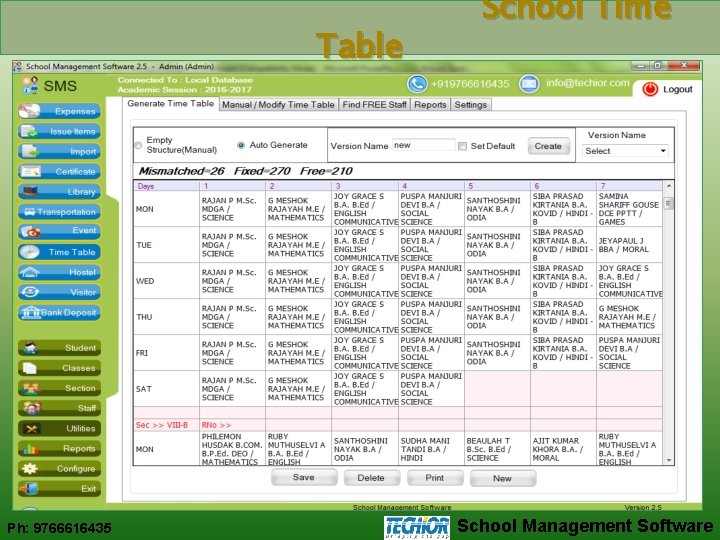Select the TUE period 6 SIBA PRASAD cell
This screenshot has height=540, width=720.
563,245
